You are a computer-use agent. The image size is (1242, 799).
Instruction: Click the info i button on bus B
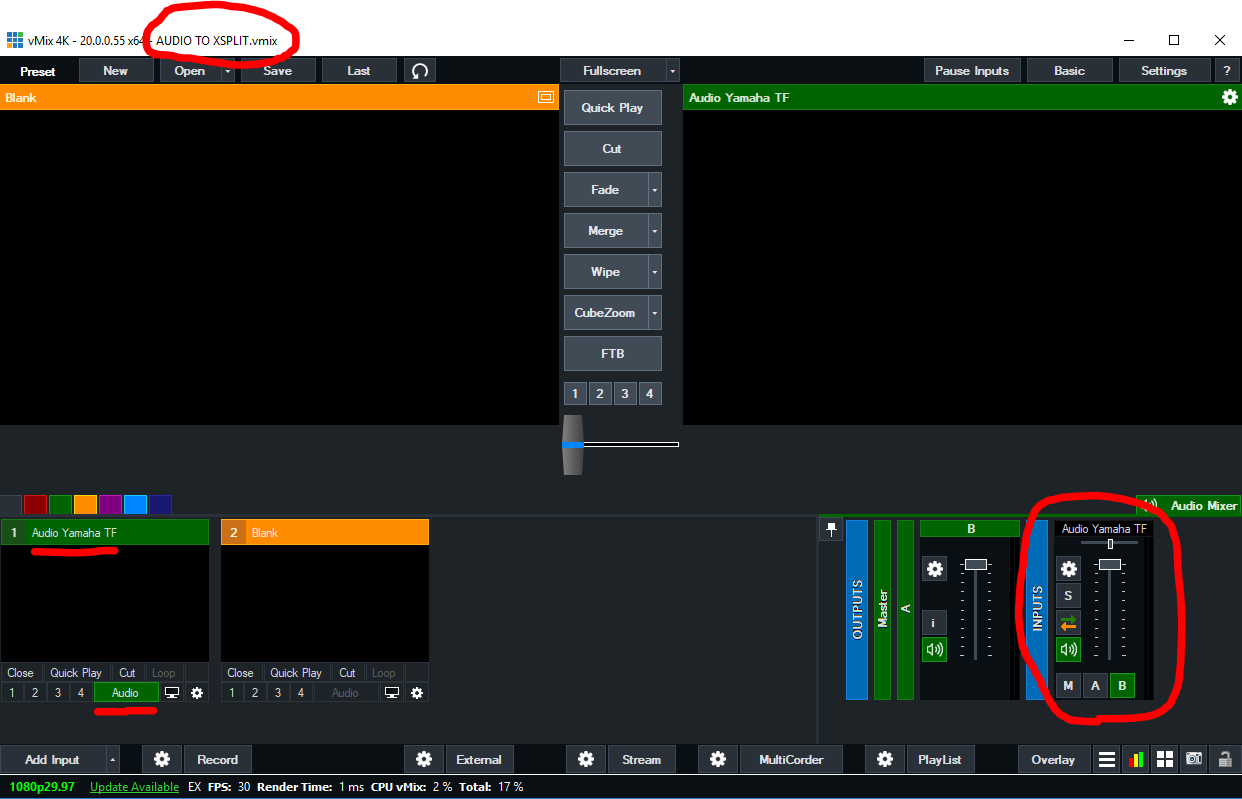(x=934, y=623)
